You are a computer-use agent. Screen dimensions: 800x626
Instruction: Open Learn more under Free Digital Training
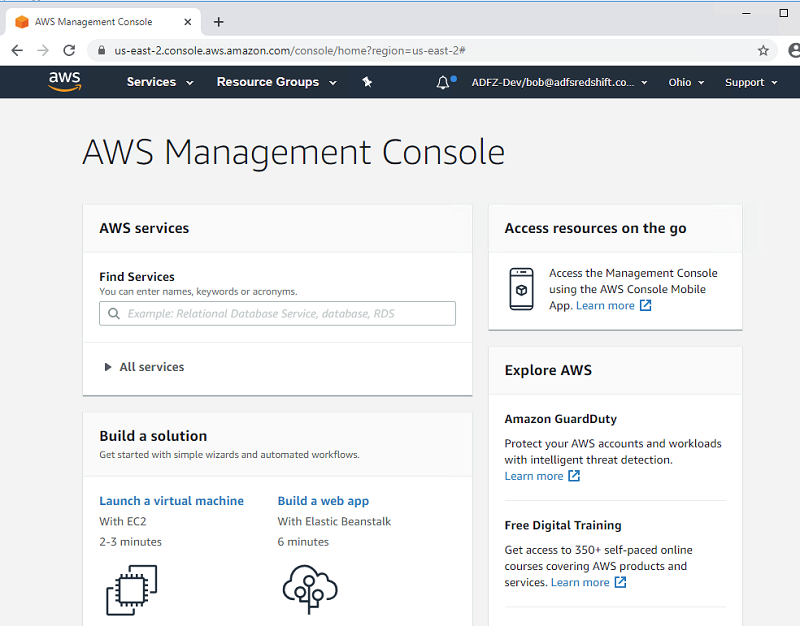click(x=580, y=582)
